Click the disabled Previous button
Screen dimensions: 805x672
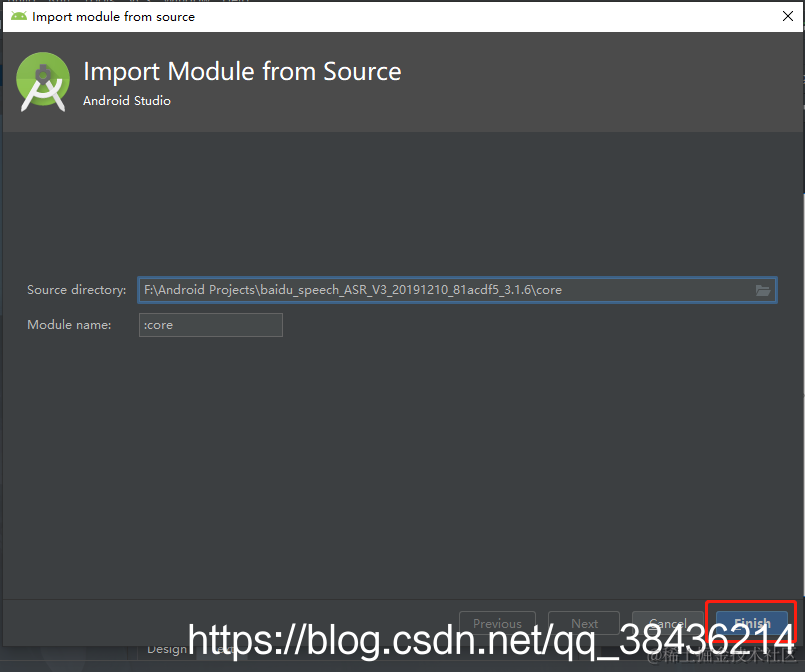pos(497,623)
